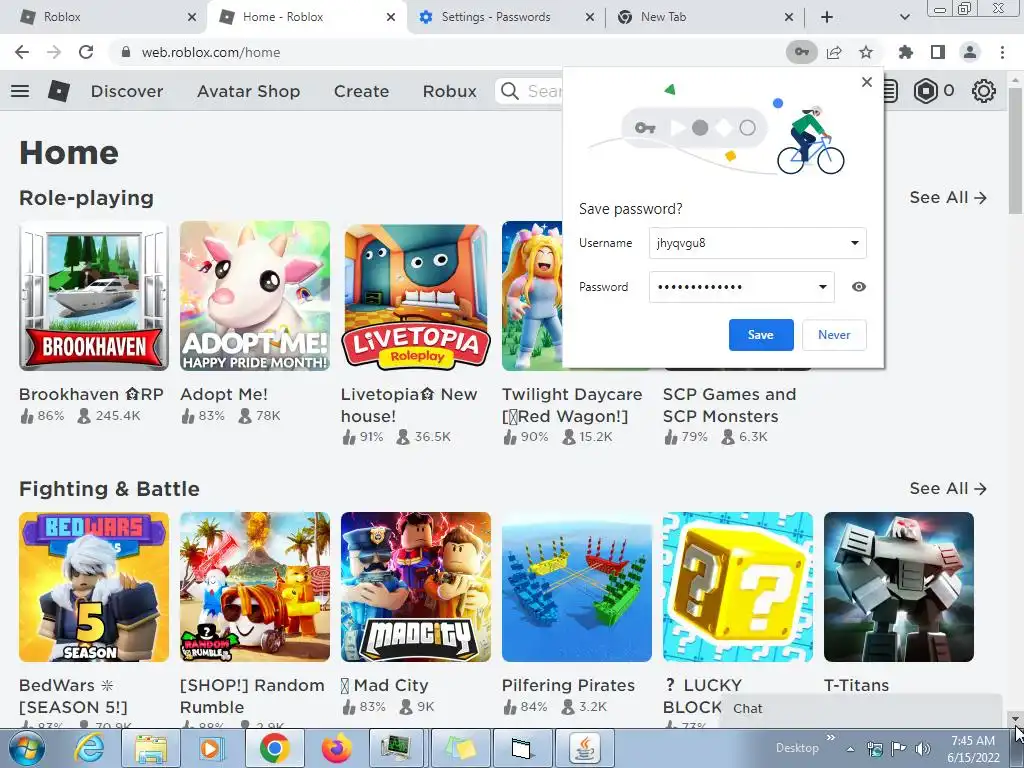
Task: Open the T-Titans robot thumbnail
Action: [x=899, y=587]
